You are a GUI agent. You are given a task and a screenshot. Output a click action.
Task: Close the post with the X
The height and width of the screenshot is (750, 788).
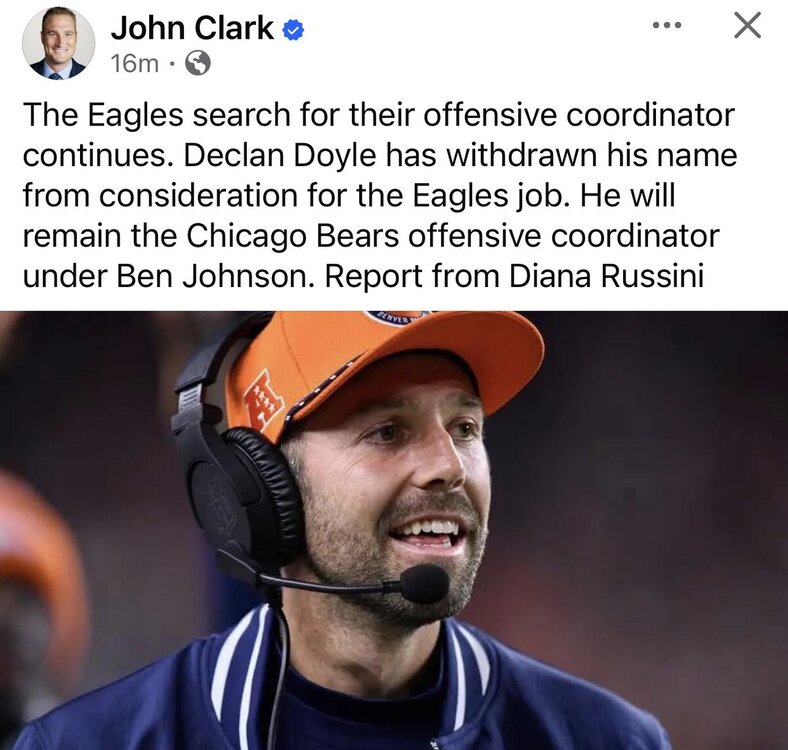(x=747, y=25)
